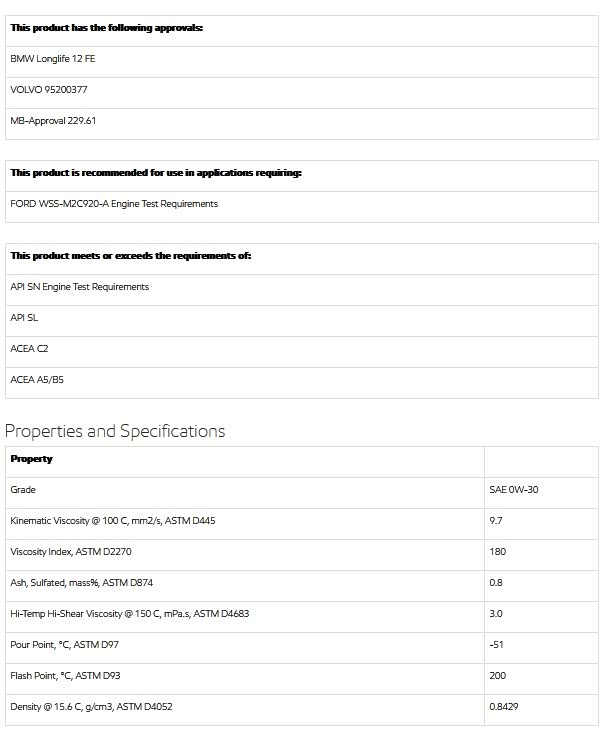Click the ACEA A5/B5 row
Viewport: 610px width, 733px height.
point(37,380)
